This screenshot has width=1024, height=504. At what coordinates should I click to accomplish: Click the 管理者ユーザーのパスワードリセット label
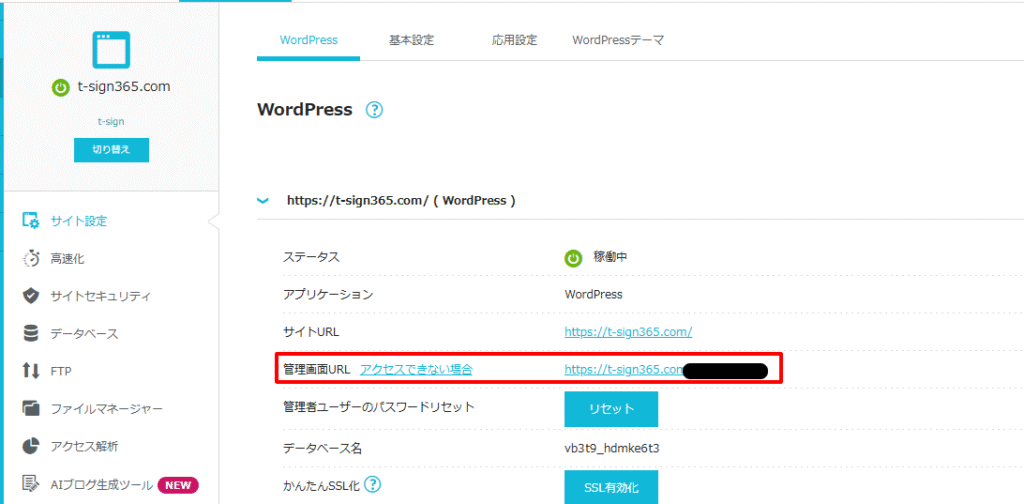379,407
